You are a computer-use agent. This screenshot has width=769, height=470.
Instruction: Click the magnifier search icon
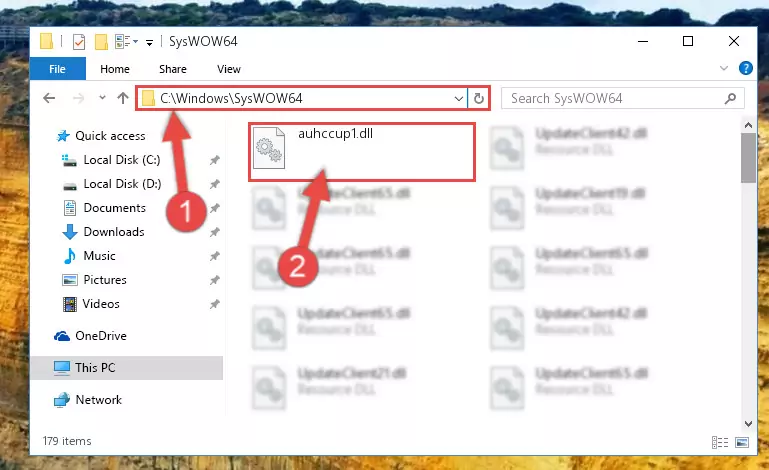[730, 99]
